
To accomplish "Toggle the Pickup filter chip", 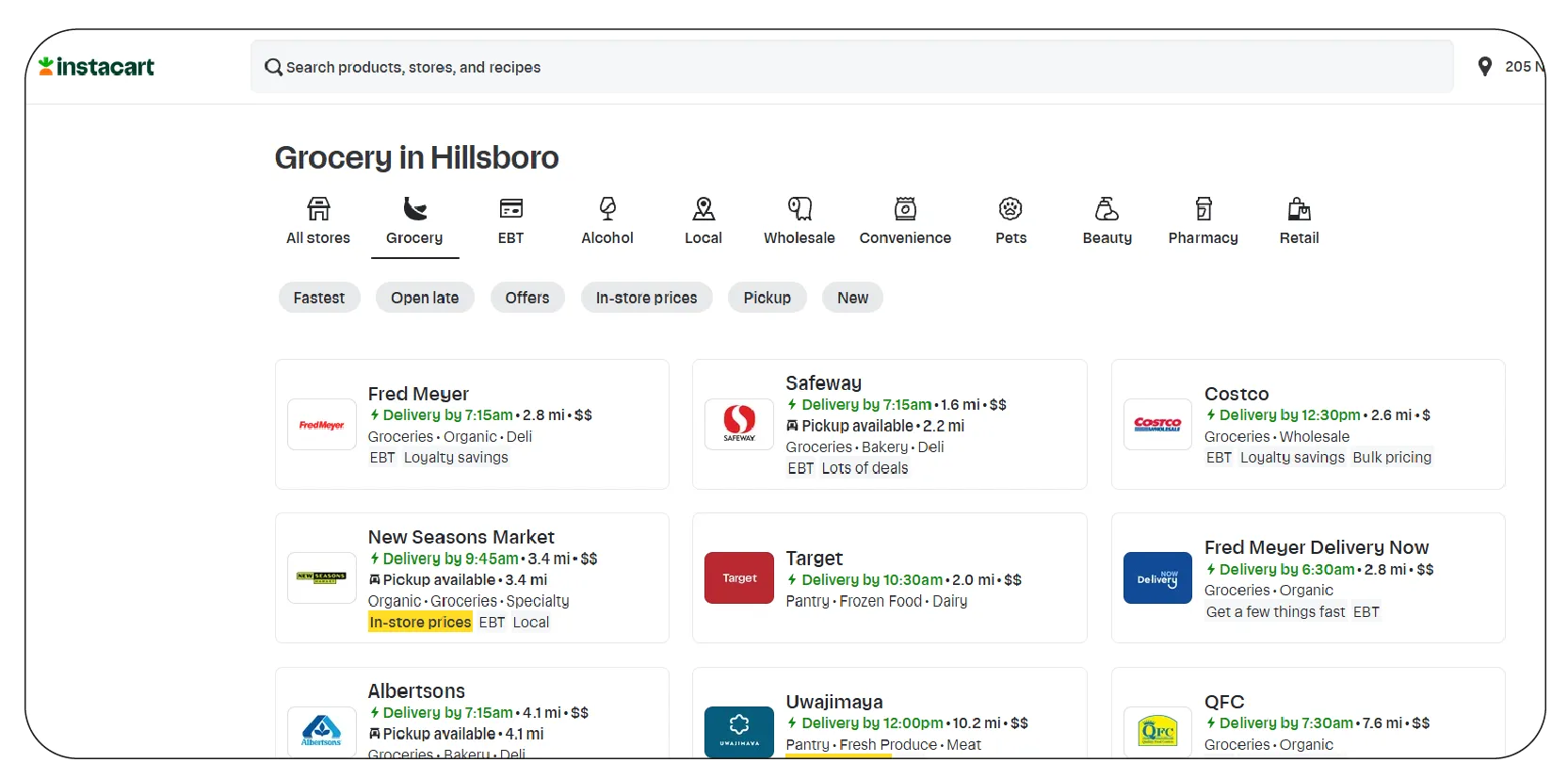I will click(768, 298).
